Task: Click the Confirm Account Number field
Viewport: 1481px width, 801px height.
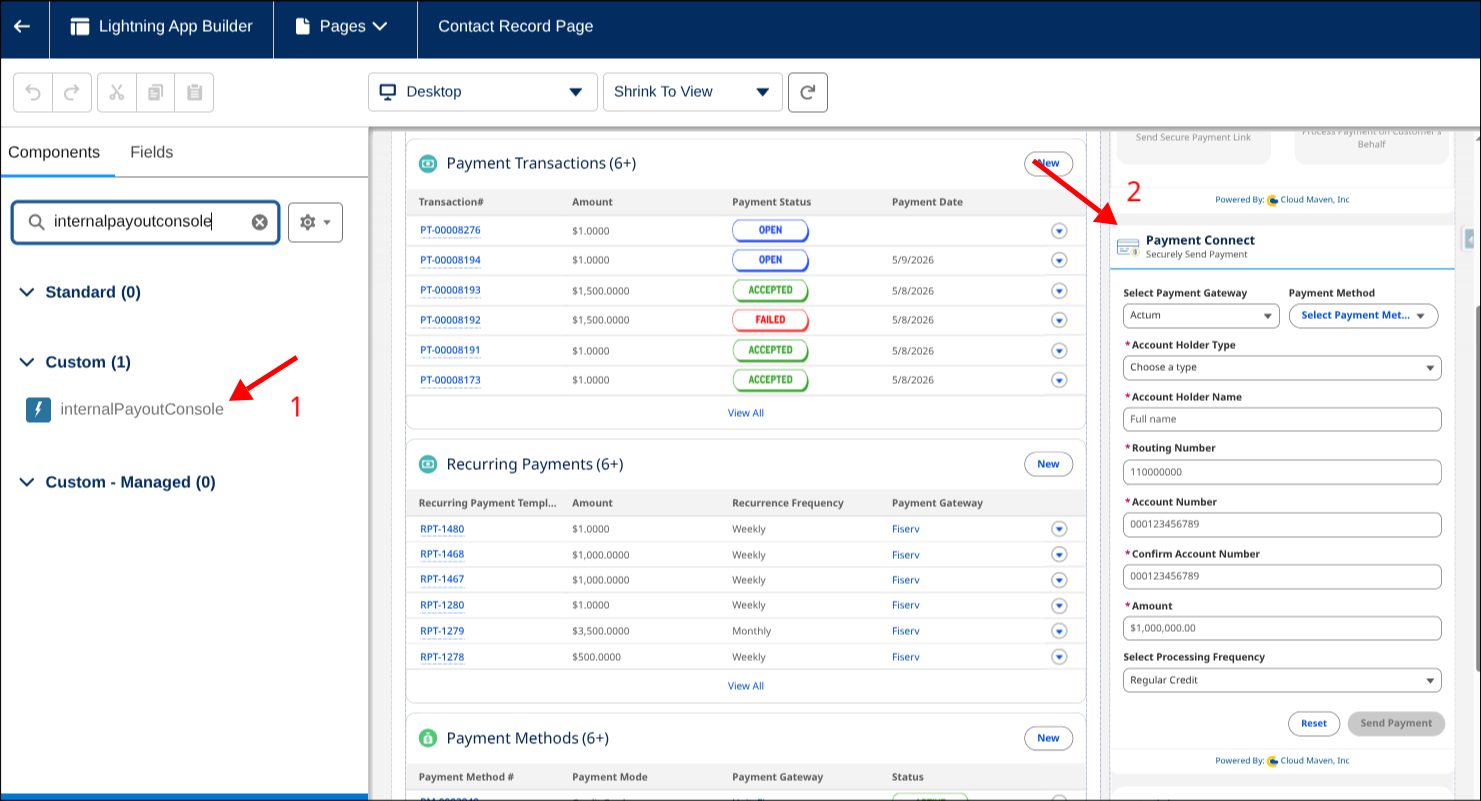Action: click(1282, 576)
